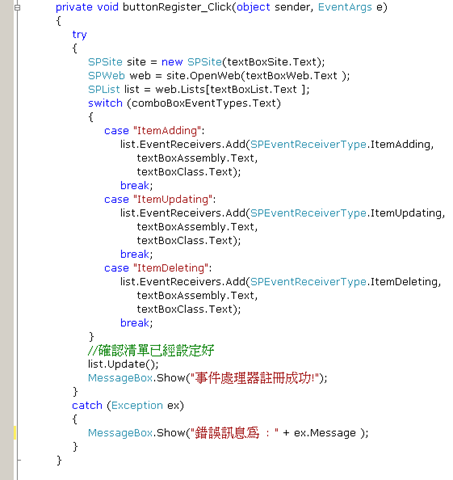Click the green comment //確認清單已經設定好
The image size is (453, 480).
pyautogui.click(x=151, y=350)
